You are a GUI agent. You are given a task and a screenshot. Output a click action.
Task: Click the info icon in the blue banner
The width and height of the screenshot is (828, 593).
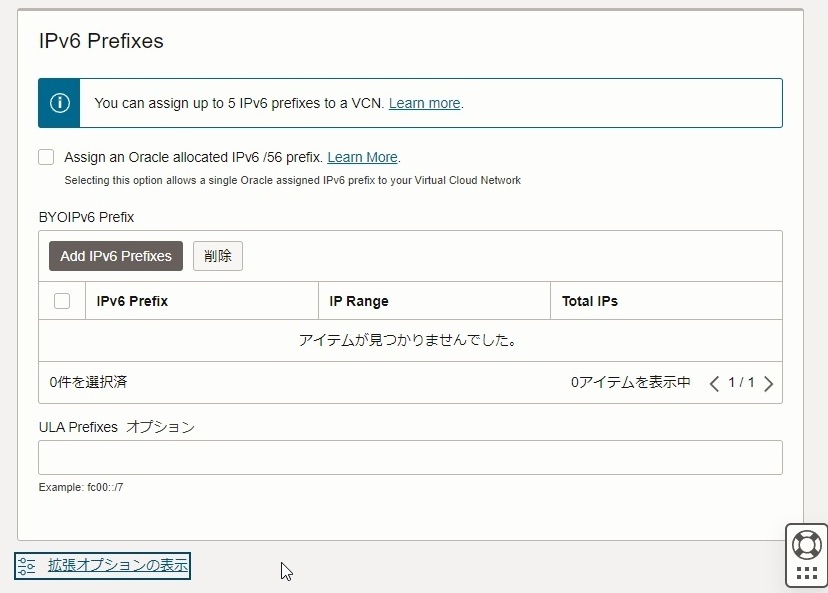tap(57, 101)
